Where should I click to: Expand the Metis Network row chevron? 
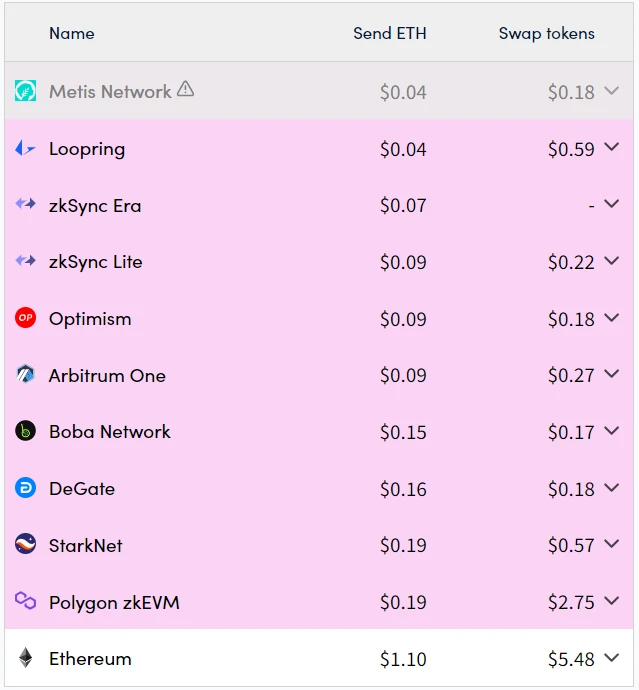click(612, 91)
